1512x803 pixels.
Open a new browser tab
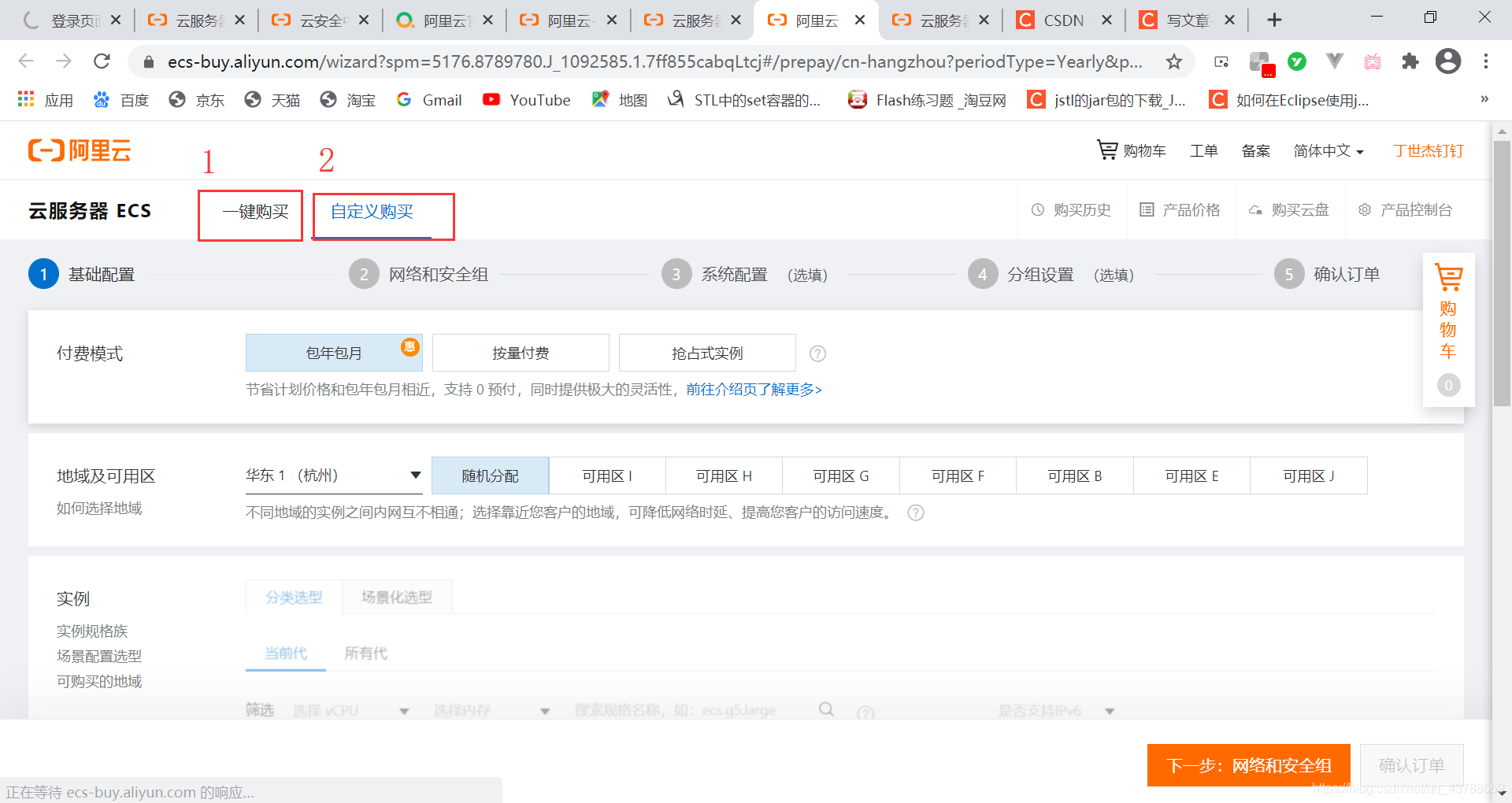coord(1275,20)
